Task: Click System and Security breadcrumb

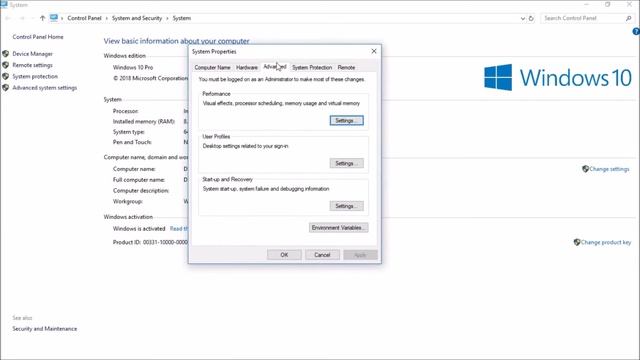Action: point(137,18)
